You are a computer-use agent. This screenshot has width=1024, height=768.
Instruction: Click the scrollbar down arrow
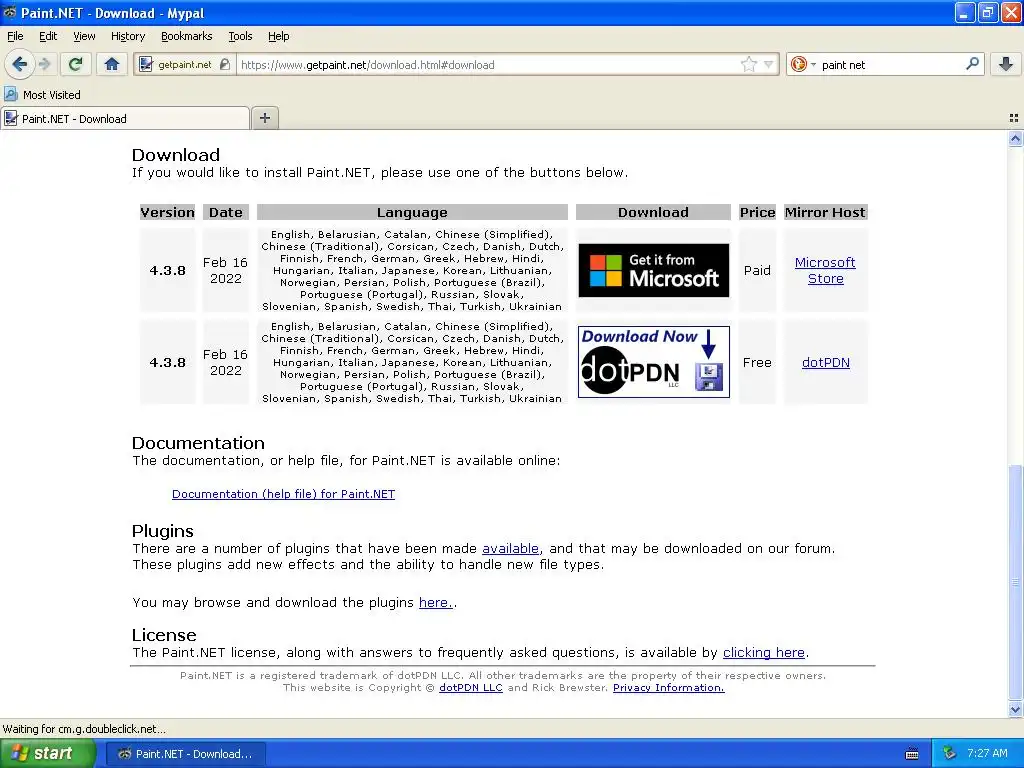(1015, 709)
